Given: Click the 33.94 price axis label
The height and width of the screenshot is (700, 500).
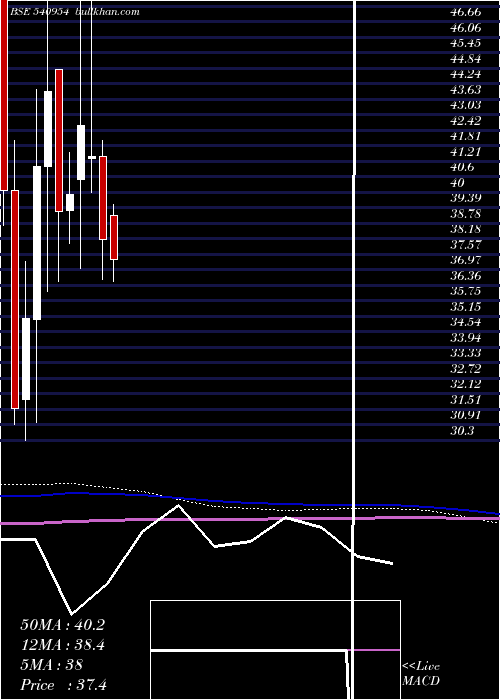Looking at the screenshot, I should pos(466,337).
